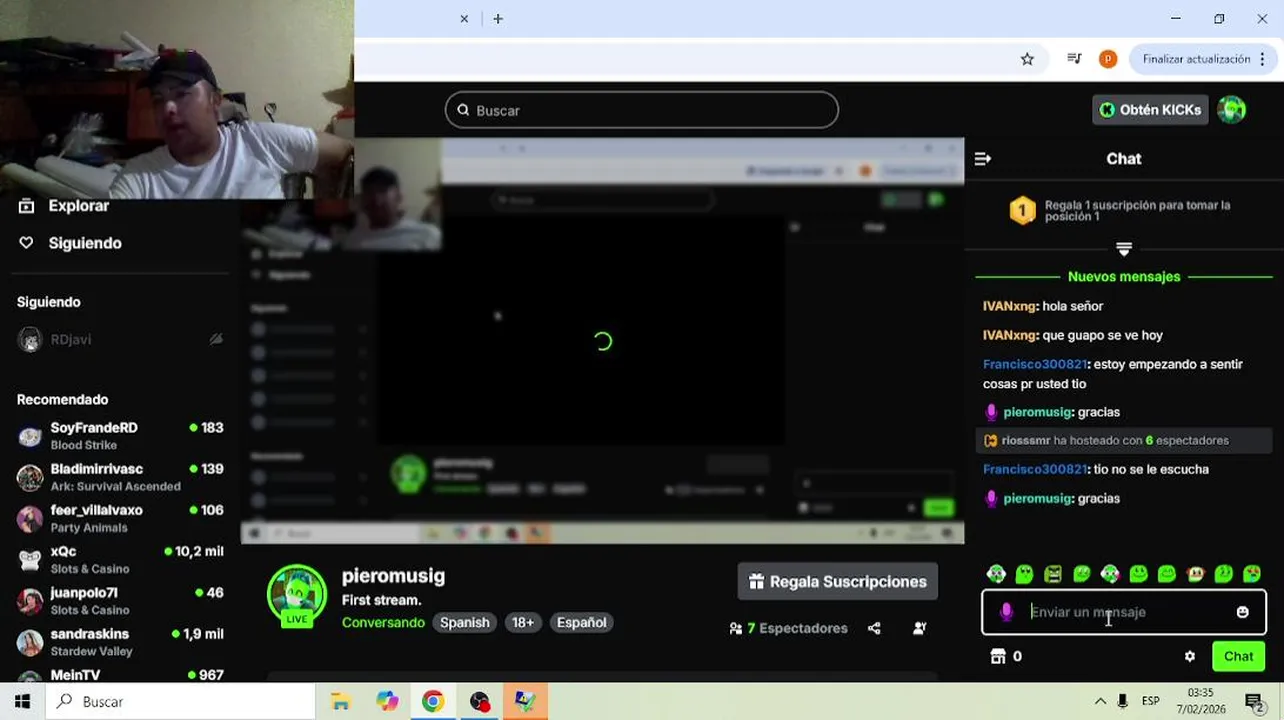The image size is (1284, 720).
Task: Go to Siguiendo in sidebar
Action: coord(70,243)
